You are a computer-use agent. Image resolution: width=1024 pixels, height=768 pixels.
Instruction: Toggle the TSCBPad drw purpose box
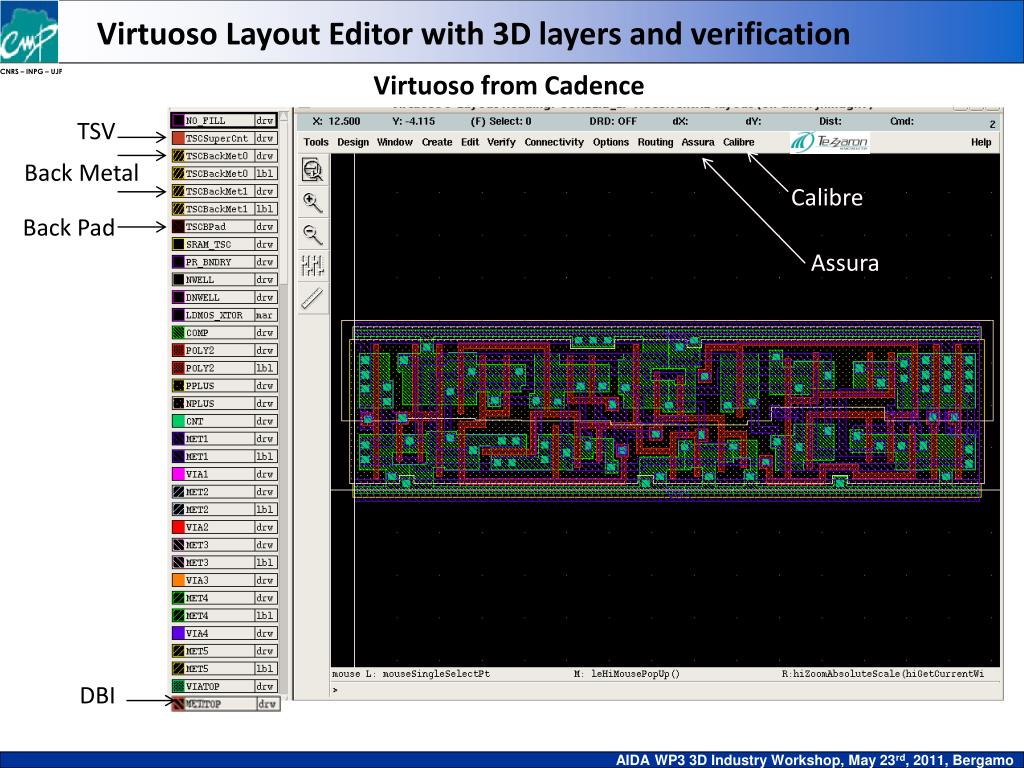(x=265, y=227)
